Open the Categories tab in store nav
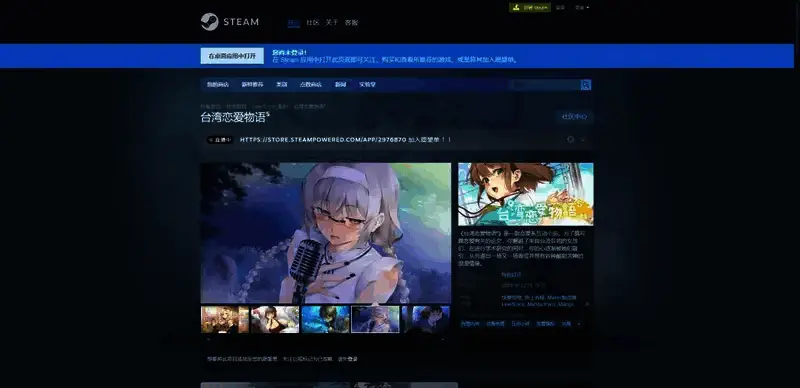The width and height of the screenshot is (800, 388). click(282, 85)
